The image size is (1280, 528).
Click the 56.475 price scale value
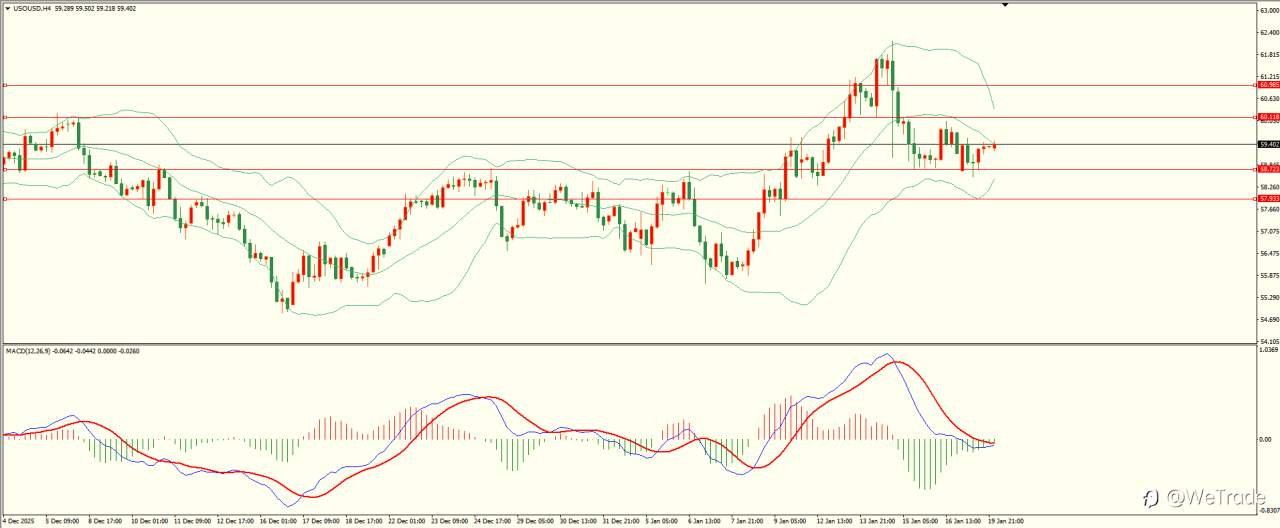1268,254
